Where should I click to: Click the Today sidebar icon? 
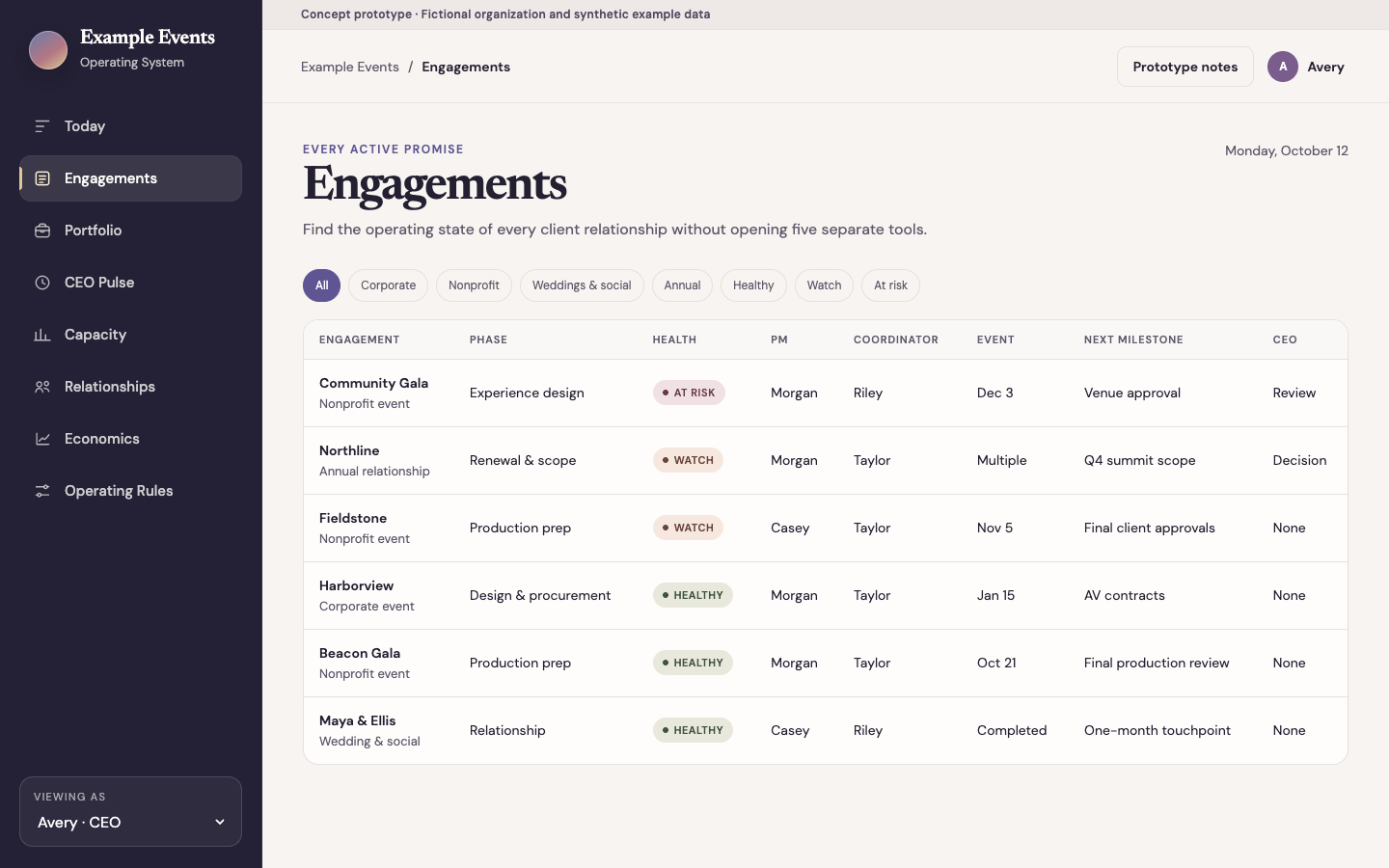42,126
